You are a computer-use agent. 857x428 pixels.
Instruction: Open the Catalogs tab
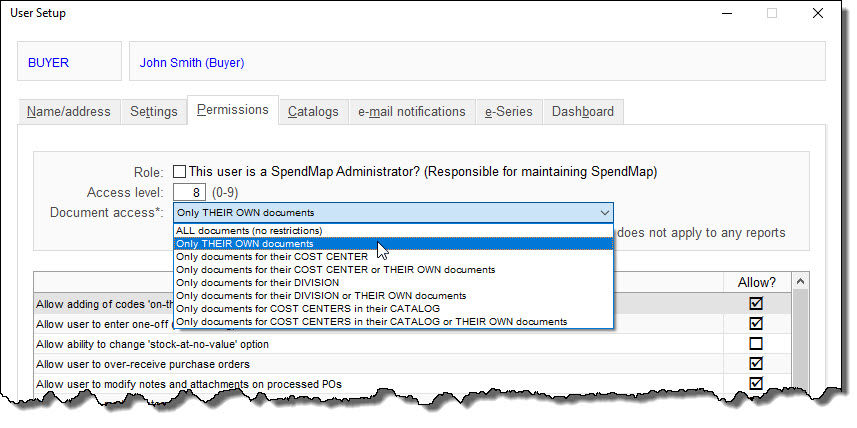[x=313, y=112]
